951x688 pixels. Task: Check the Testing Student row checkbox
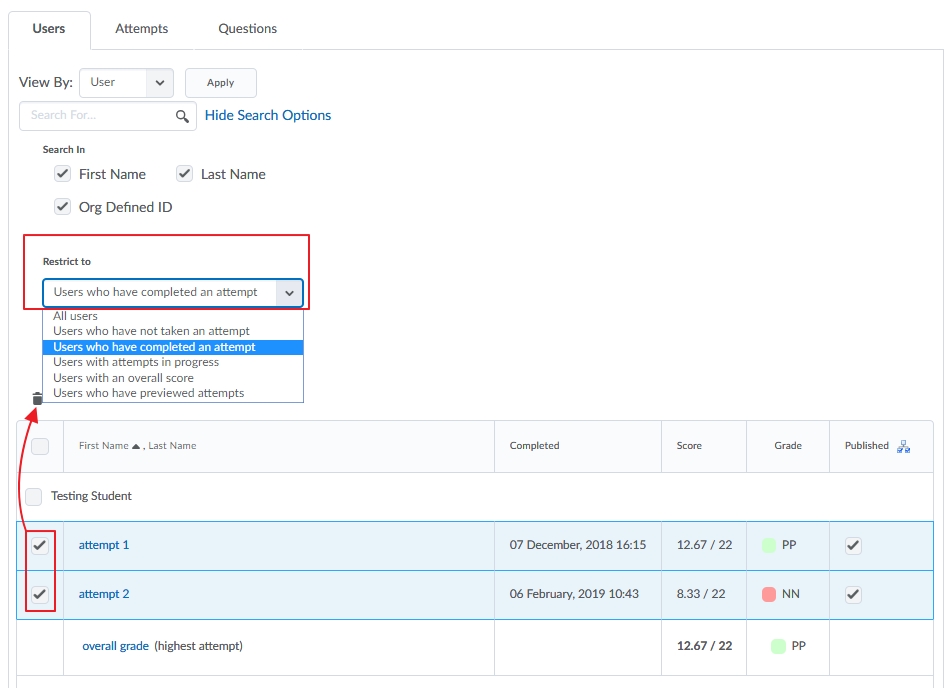click(34, 496)
